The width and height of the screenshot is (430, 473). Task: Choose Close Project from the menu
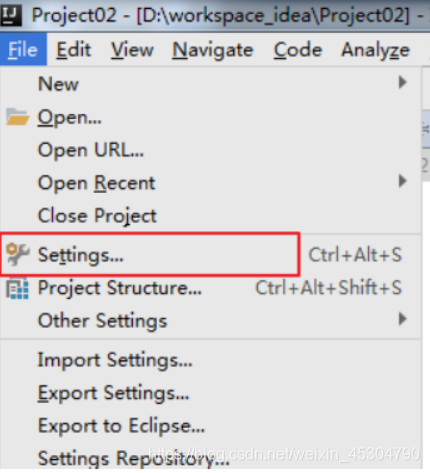211,216
